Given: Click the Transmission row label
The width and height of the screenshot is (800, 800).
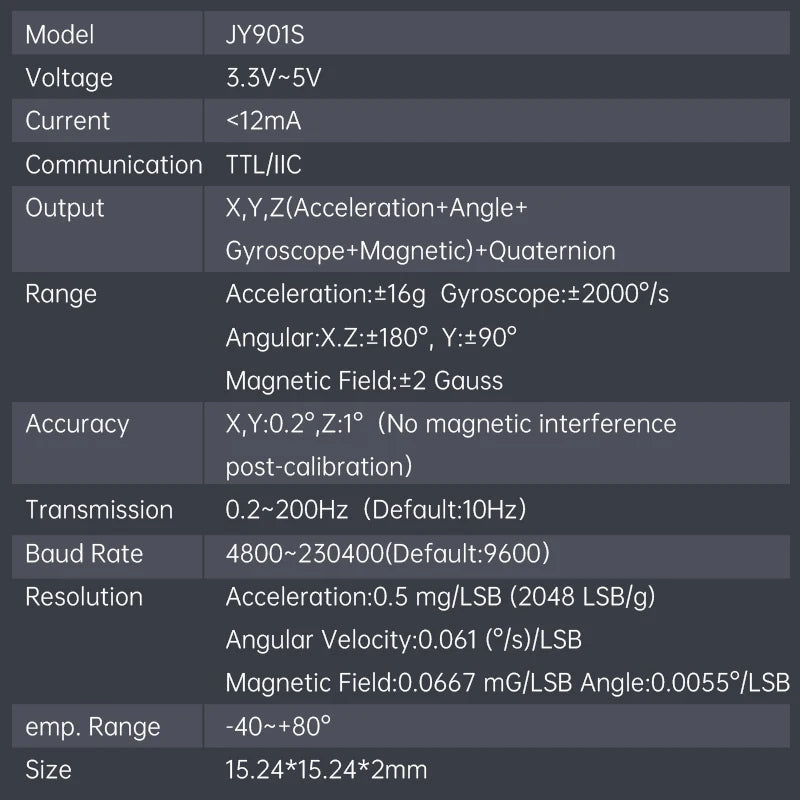Looking at the screenshot, I should point(99,510).
